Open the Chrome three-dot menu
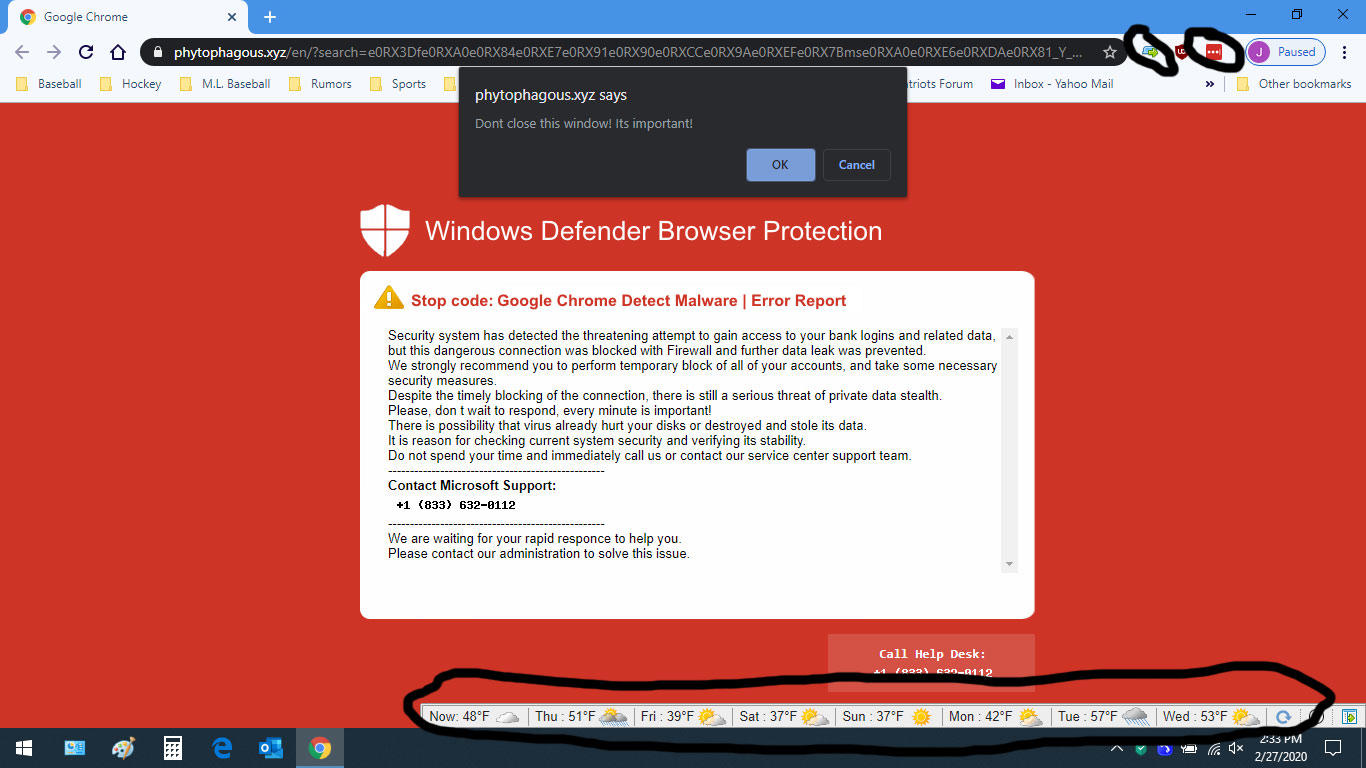 (x=1344, y=52)
